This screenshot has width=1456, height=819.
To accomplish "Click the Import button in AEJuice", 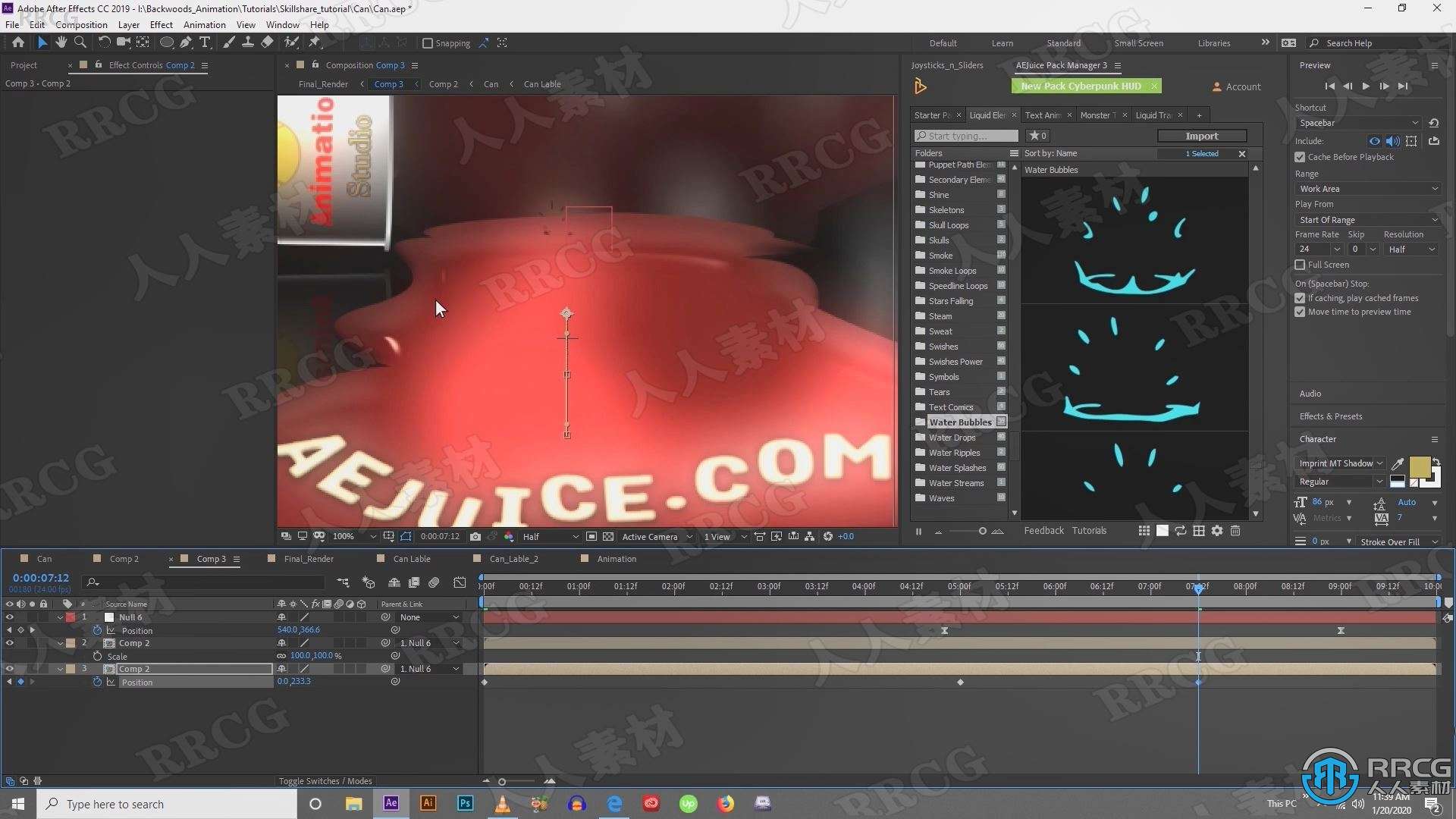I will (1201, 136).
